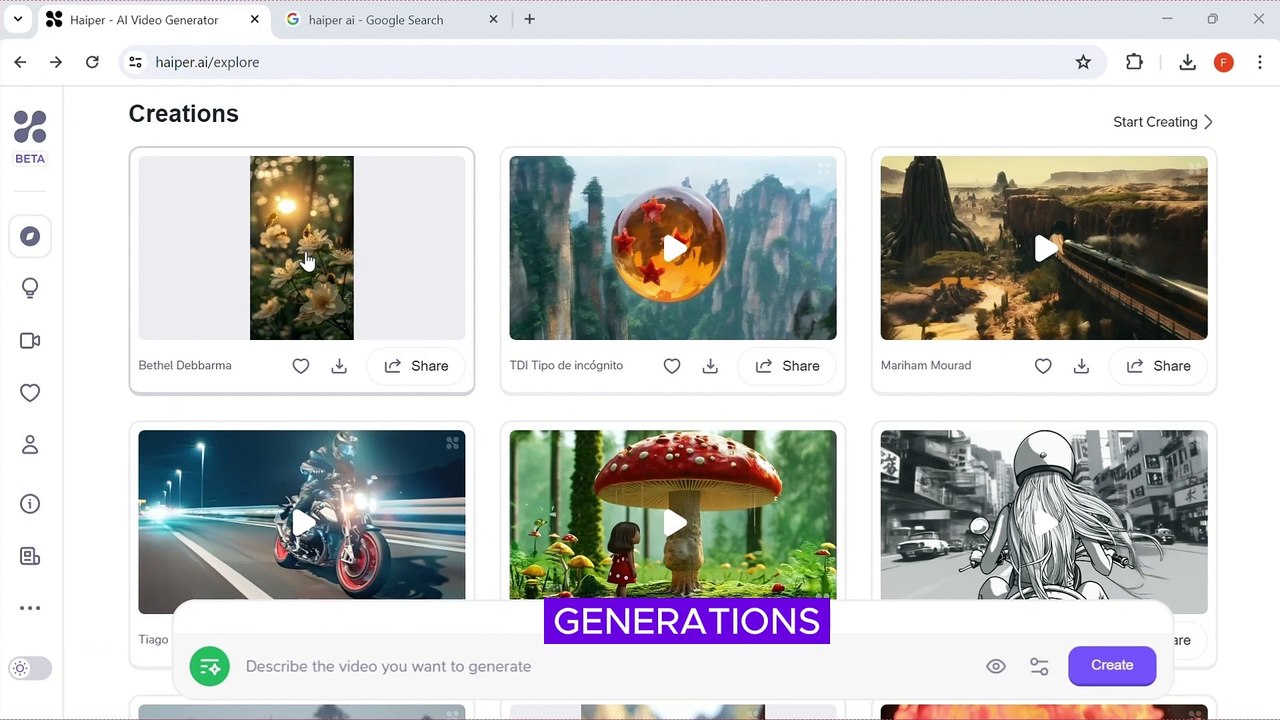Like the Bethel Debbarma video
The width and height of the screenshot is (1280, 720).
(301, 366)
